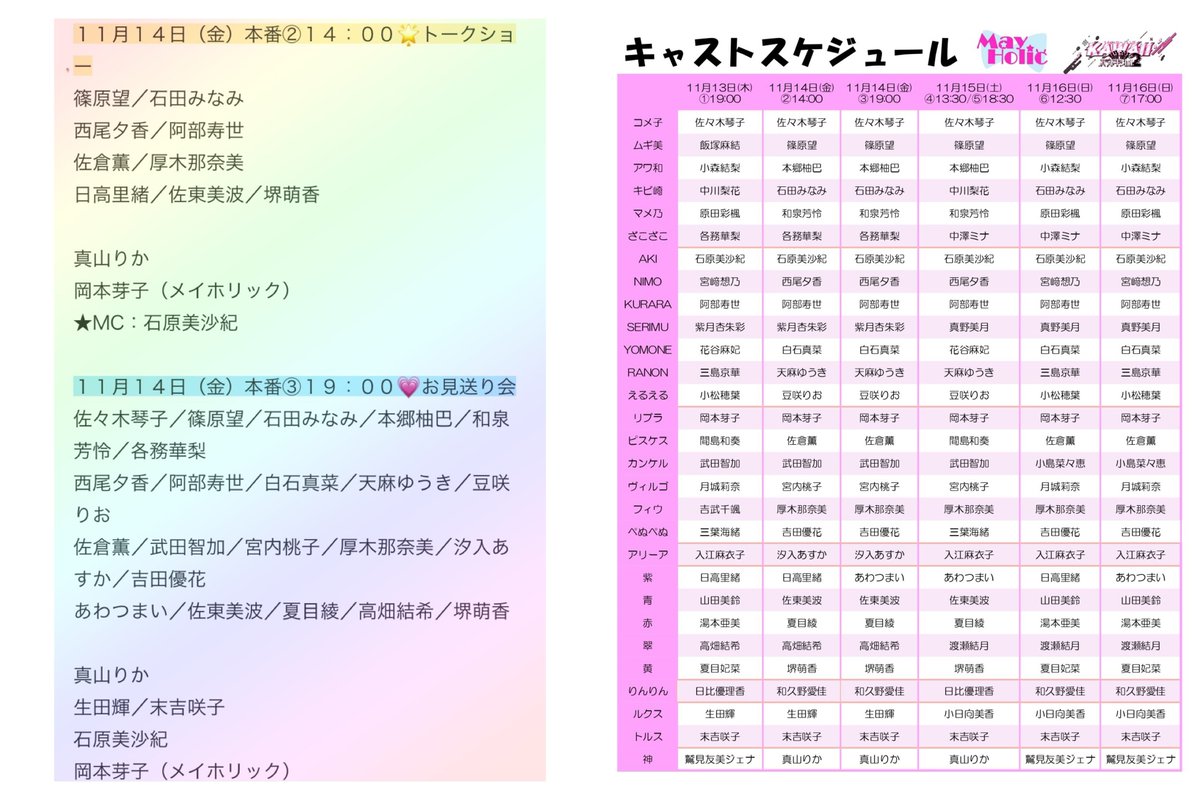The width and height of the screenshot is (1200, 800).
Task: Click 日比優理香 in the 11月13日 column
Action: pos(719,692)
